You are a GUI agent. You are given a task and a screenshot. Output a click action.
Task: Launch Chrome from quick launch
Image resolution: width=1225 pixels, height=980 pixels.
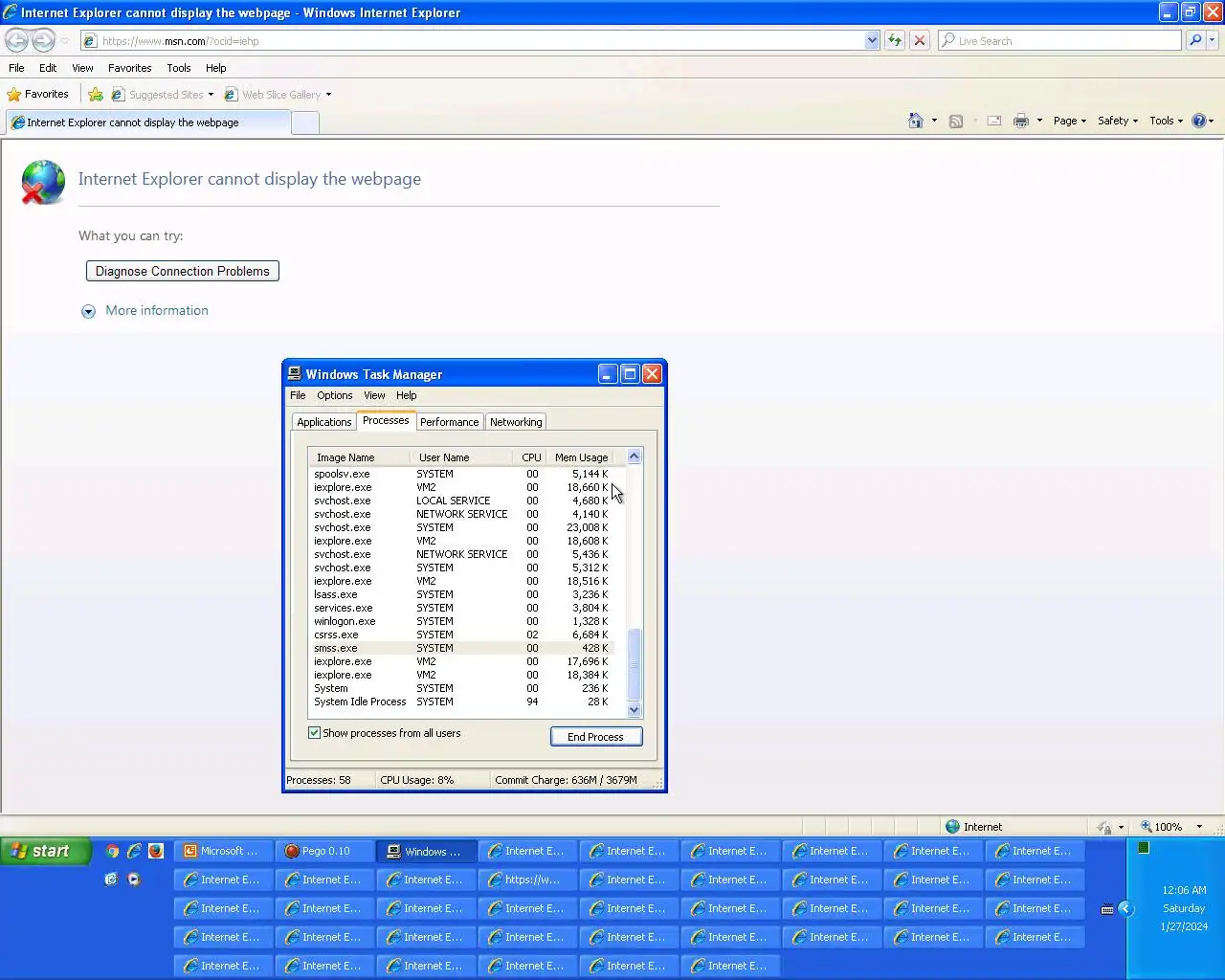(x=112, y=851)
